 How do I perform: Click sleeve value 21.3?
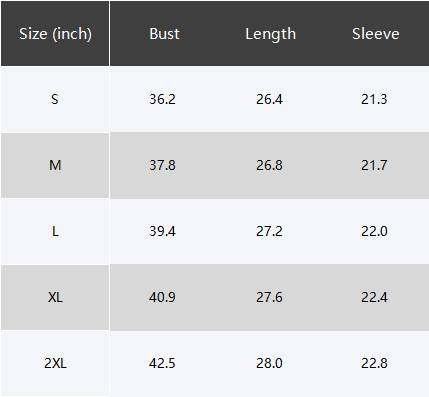click(x=374, y=99)
